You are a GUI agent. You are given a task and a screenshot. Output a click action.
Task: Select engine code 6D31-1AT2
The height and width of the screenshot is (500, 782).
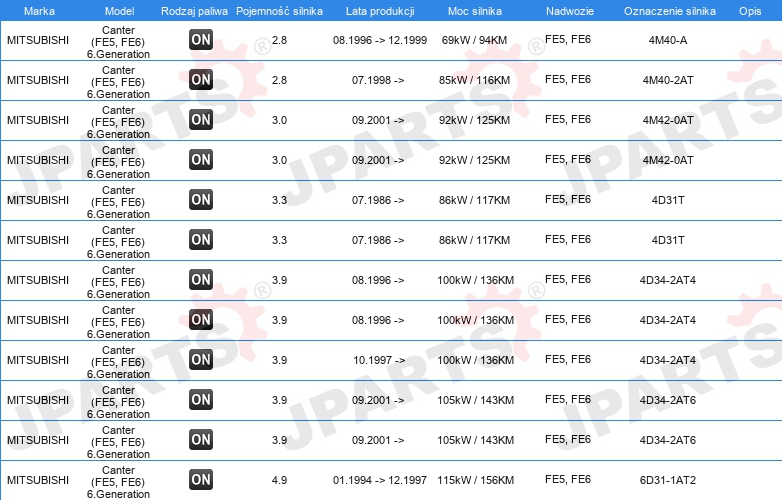tap(668, 480)
